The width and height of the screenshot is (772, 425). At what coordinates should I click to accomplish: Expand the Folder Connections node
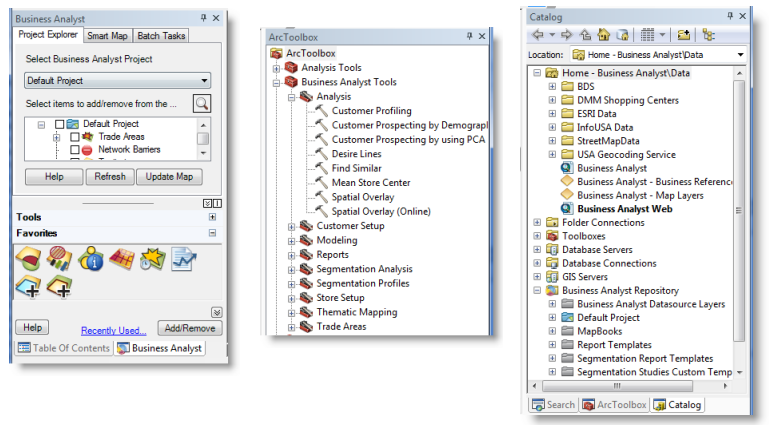click(537, 223)
